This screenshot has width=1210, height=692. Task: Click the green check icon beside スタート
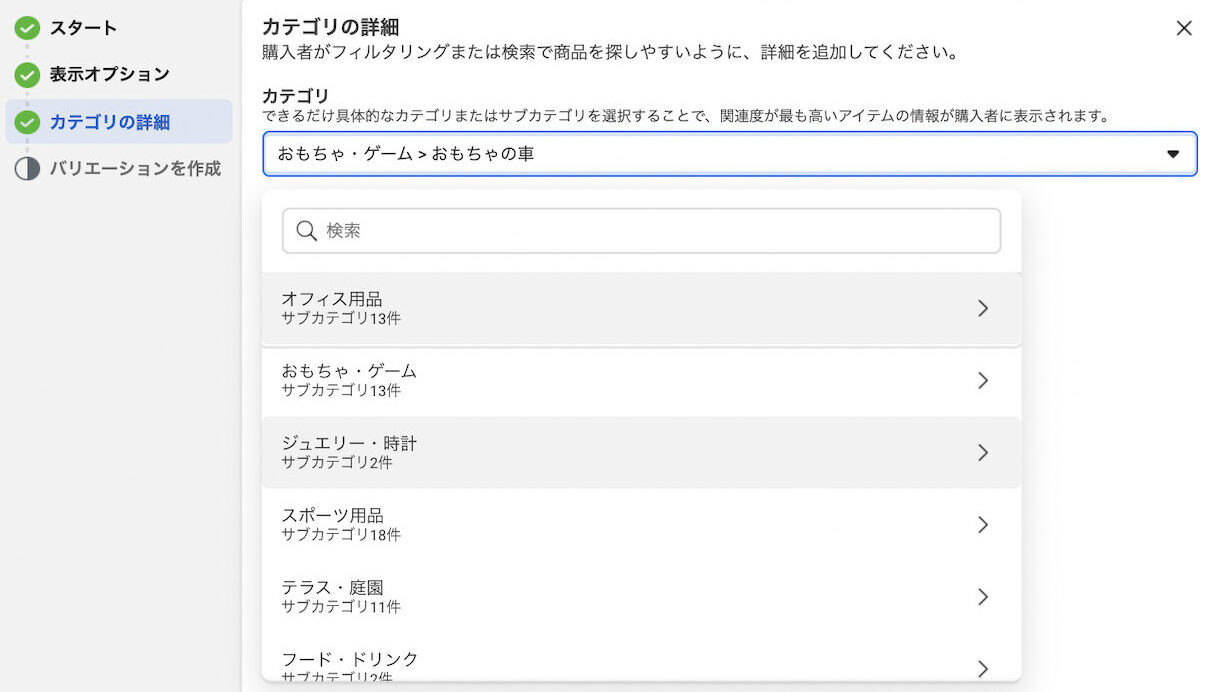[27, 29]
